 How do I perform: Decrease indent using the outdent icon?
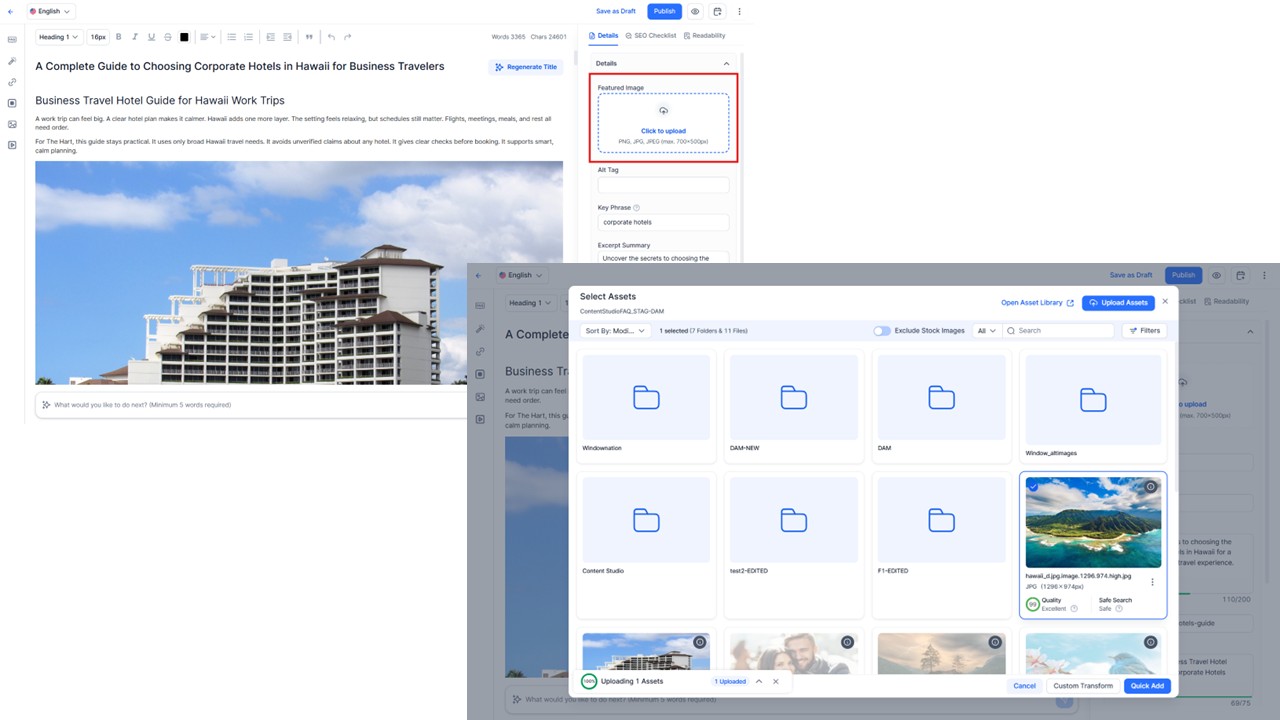point(270,37)
